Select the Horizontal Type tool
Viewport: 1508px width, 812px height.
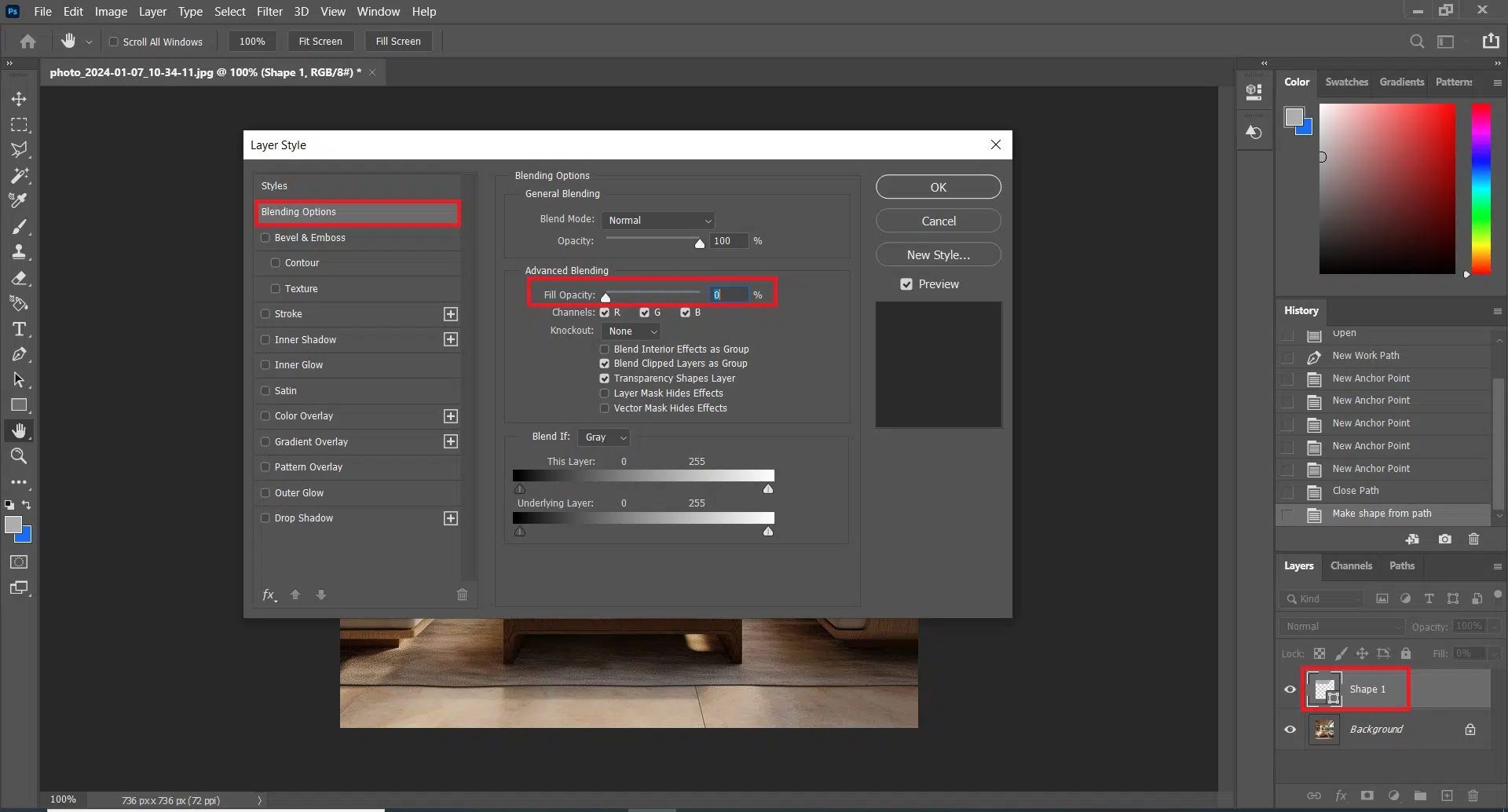tap(19, 329)
